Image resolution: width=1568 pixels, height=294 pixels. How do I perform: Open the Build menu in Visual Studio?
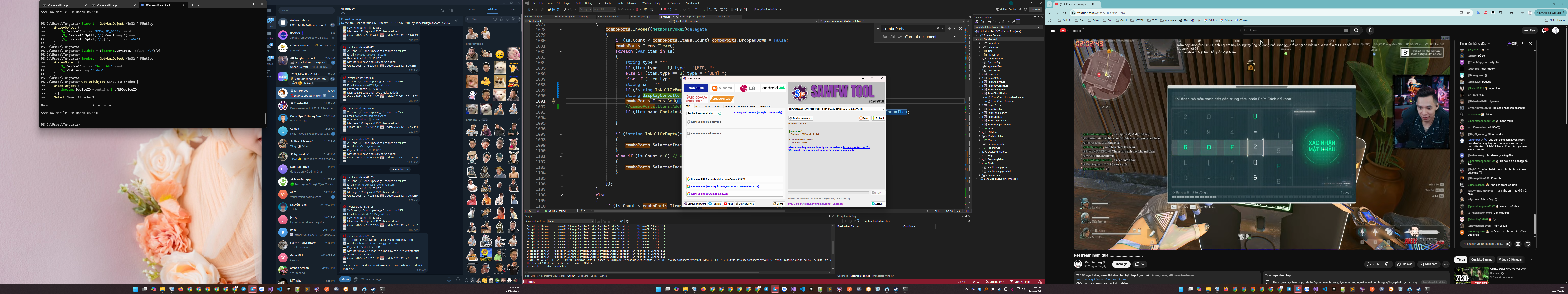pos(578,3)
